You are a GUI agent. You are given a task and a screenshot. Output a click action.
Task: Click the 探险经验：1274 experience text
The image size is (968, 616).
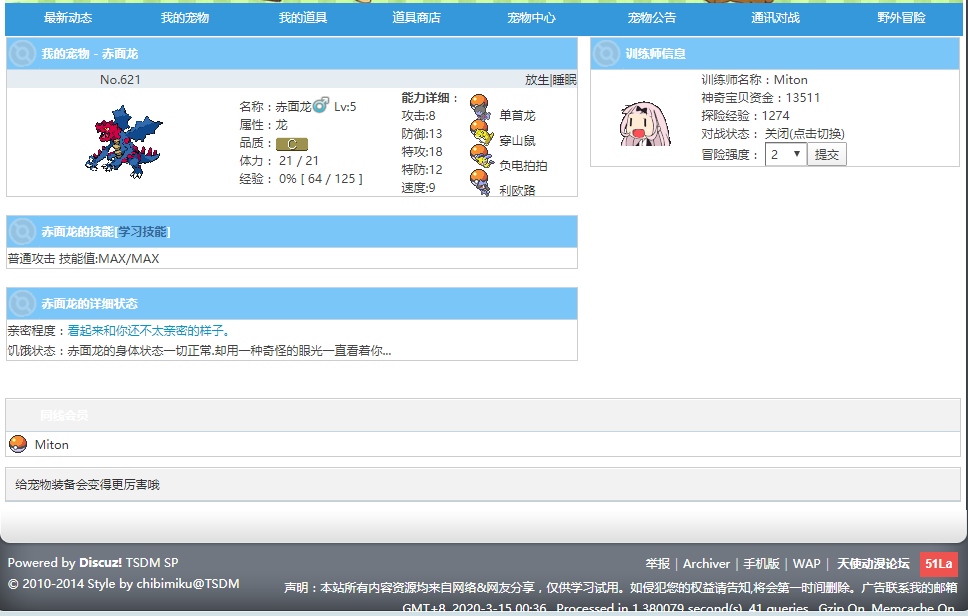pyautogui.click(x=745, y=115)
